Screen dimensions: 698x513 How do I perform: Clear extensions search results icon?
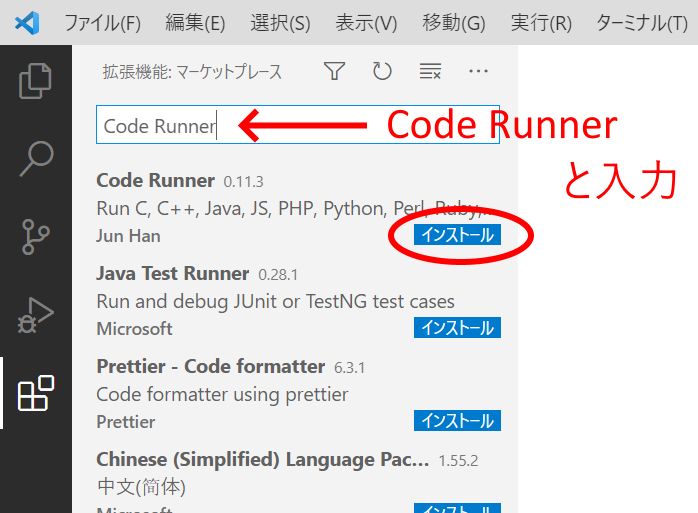pyautogui.click(x=430, y=71)
